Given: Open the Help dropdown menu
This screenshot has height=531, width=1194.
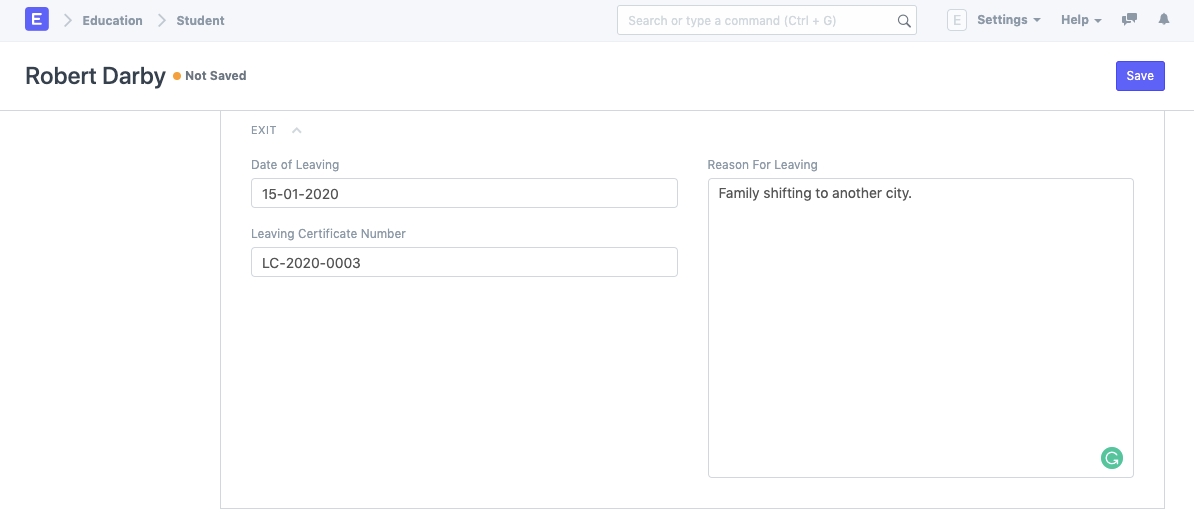Looking at the screenshot, I should (1080, 20).
